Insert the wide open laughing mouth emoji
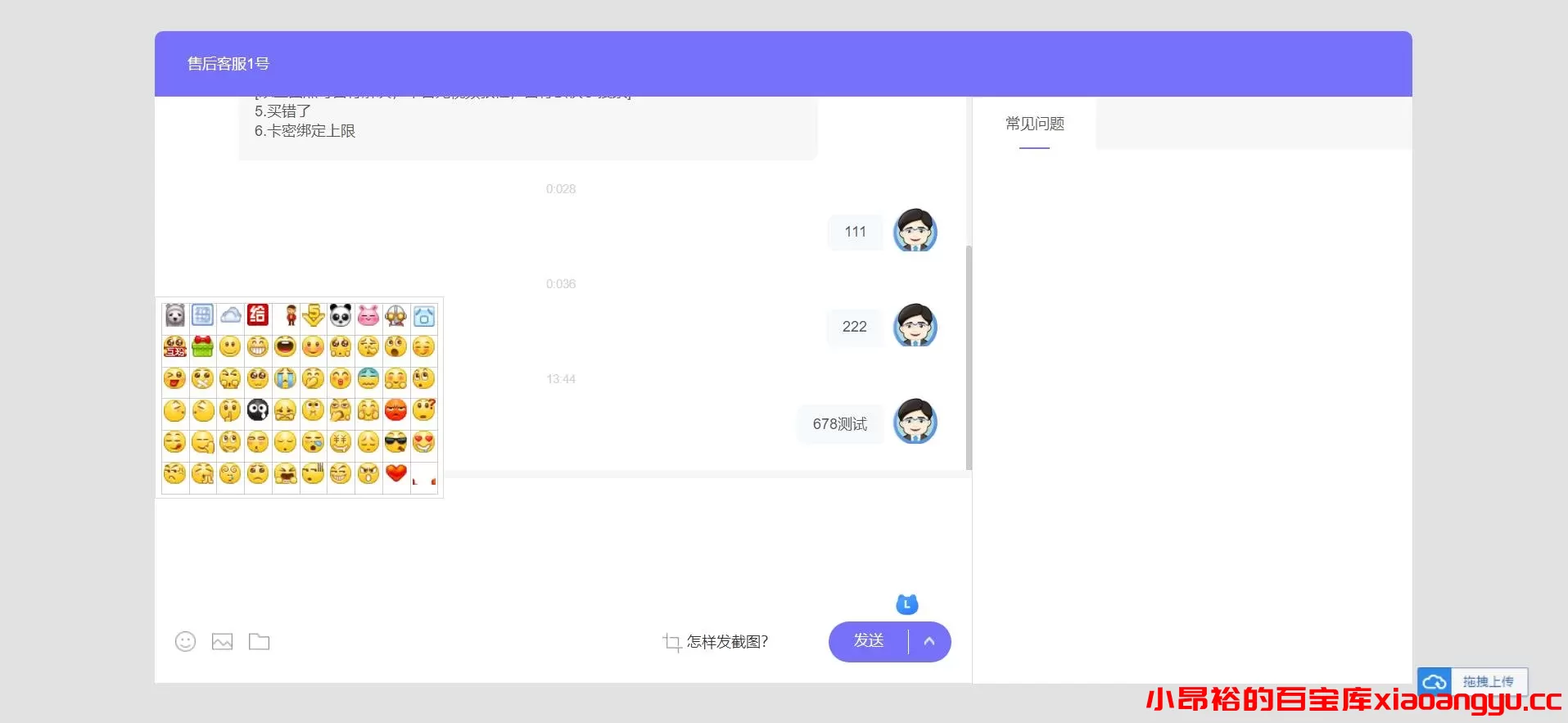This screenshot has height=723, width=1568. pyautogui.click(x=285, y=346)
